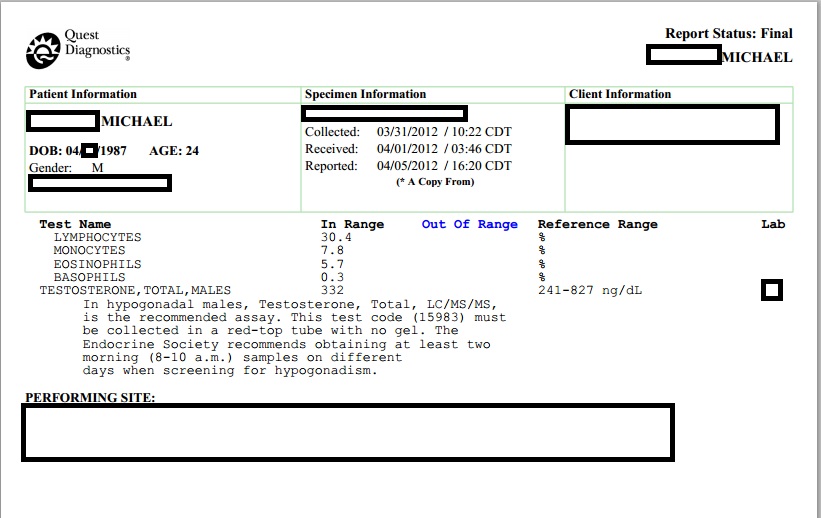Viewport: 821px width, 518px height.
Task: Click the 'In Range' column header
Action: (x=352, y=224)
